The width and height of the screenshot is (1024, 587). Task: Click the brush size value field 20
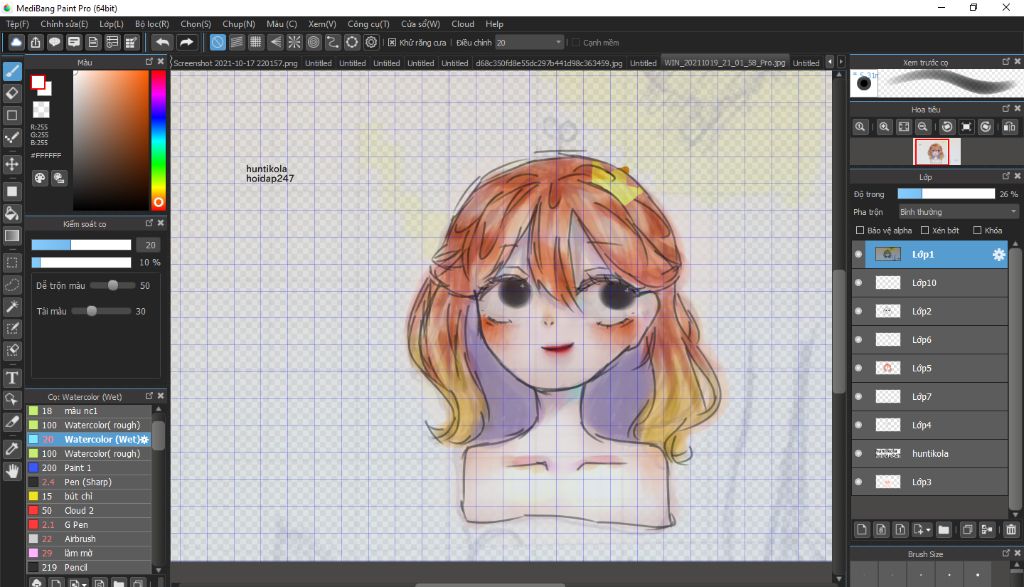pos(148,245)
